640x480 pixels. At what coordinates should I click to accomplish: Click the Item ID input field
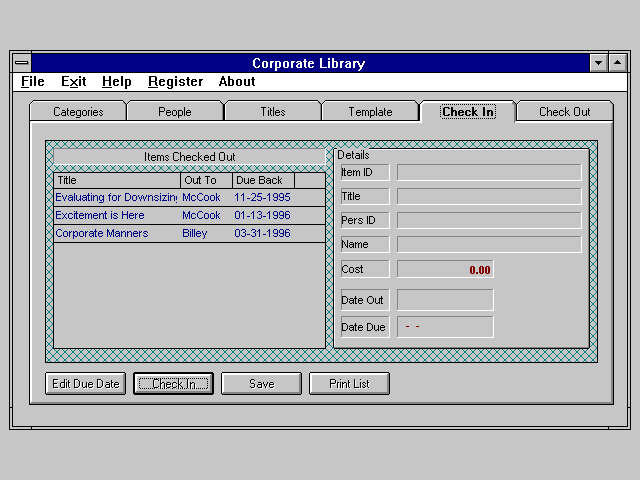489,173
